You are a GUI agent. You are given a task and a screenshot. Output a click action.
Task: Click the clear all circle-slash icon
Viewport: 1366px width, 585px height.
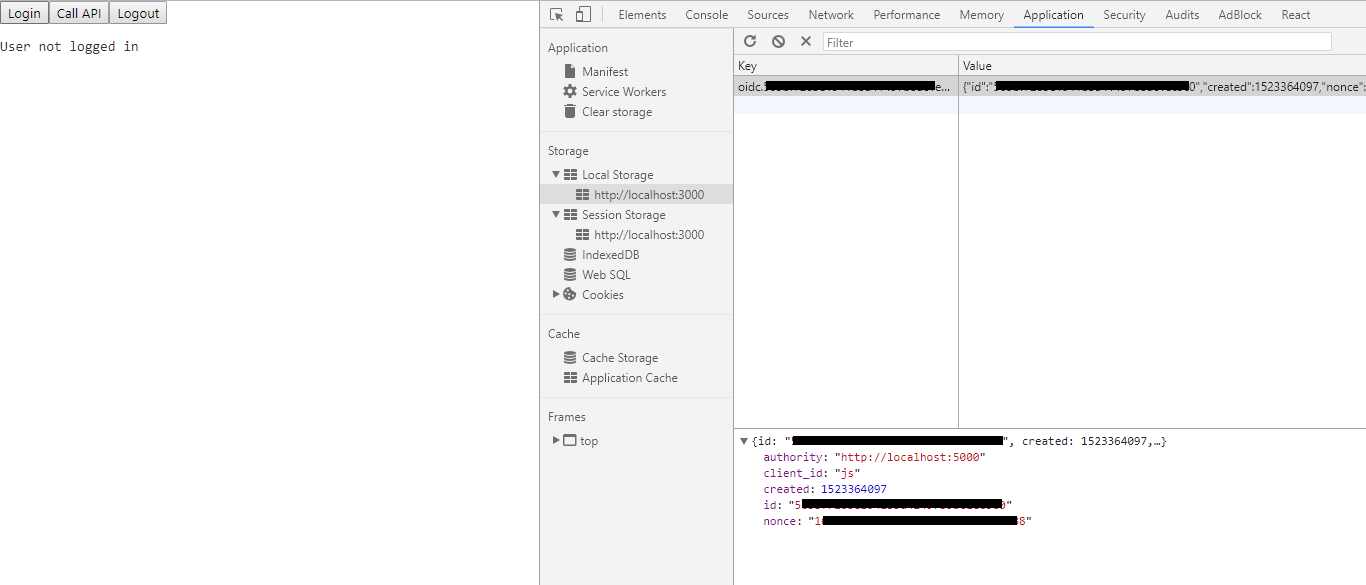coord(778,41)
